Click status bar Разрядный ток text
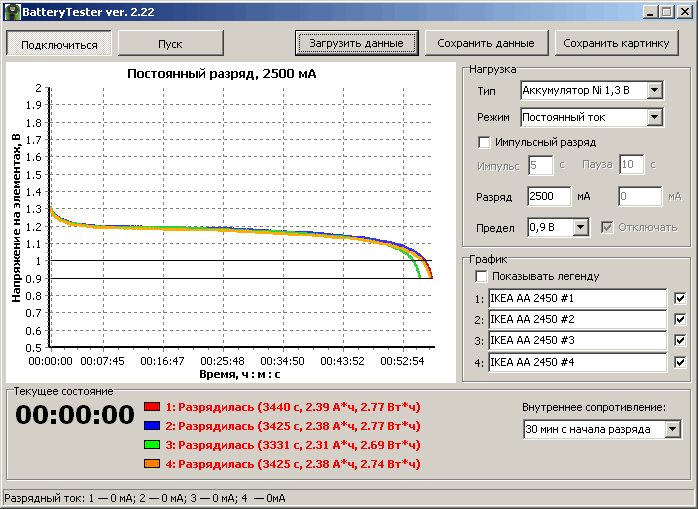The image size is (698, 509). (x=144, y=498)
